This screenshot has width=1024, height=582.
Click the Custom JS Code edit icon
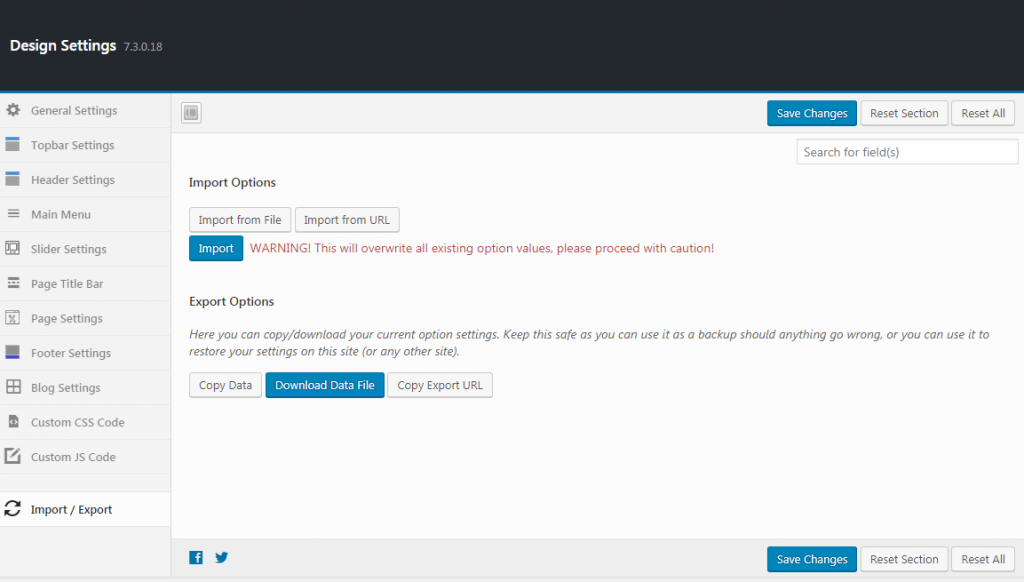coord(12,456)
